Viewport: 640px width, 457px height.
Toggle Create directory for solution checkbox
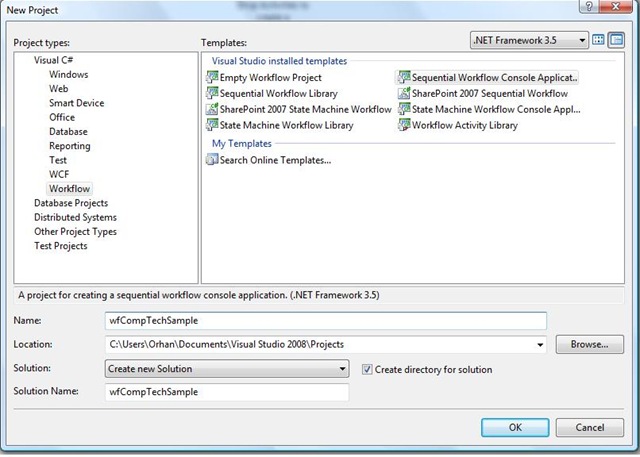[367, 369]
